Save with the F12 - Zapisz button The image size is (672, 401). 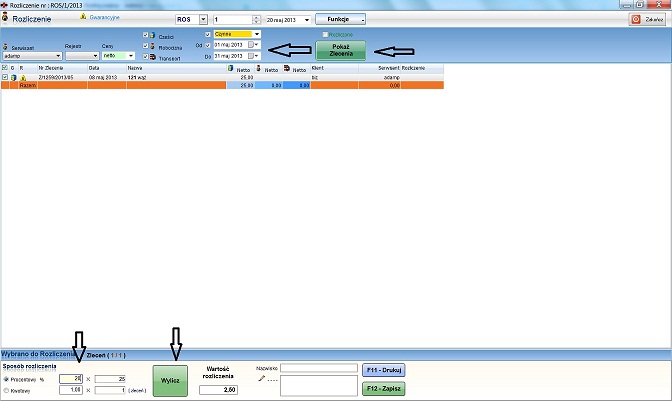(x=384, y=389)
